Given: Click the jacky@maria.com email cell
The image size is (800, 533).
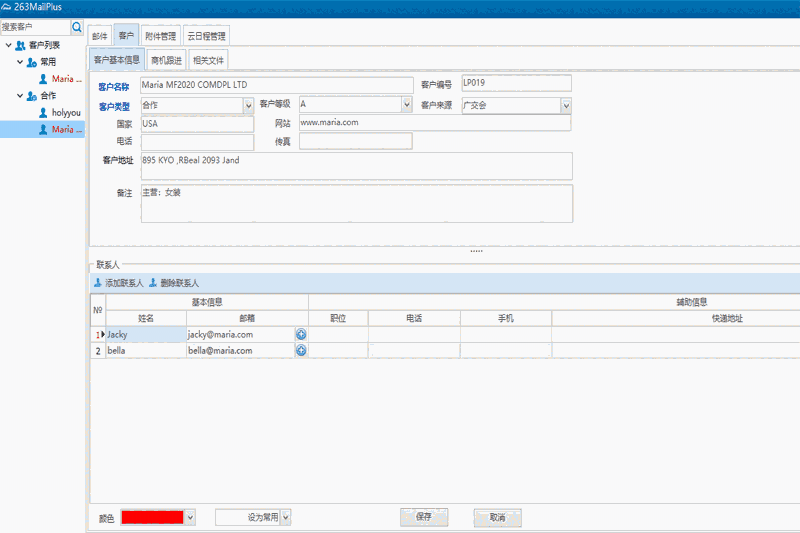Looking at the screenshot, I should coord(241,335).
